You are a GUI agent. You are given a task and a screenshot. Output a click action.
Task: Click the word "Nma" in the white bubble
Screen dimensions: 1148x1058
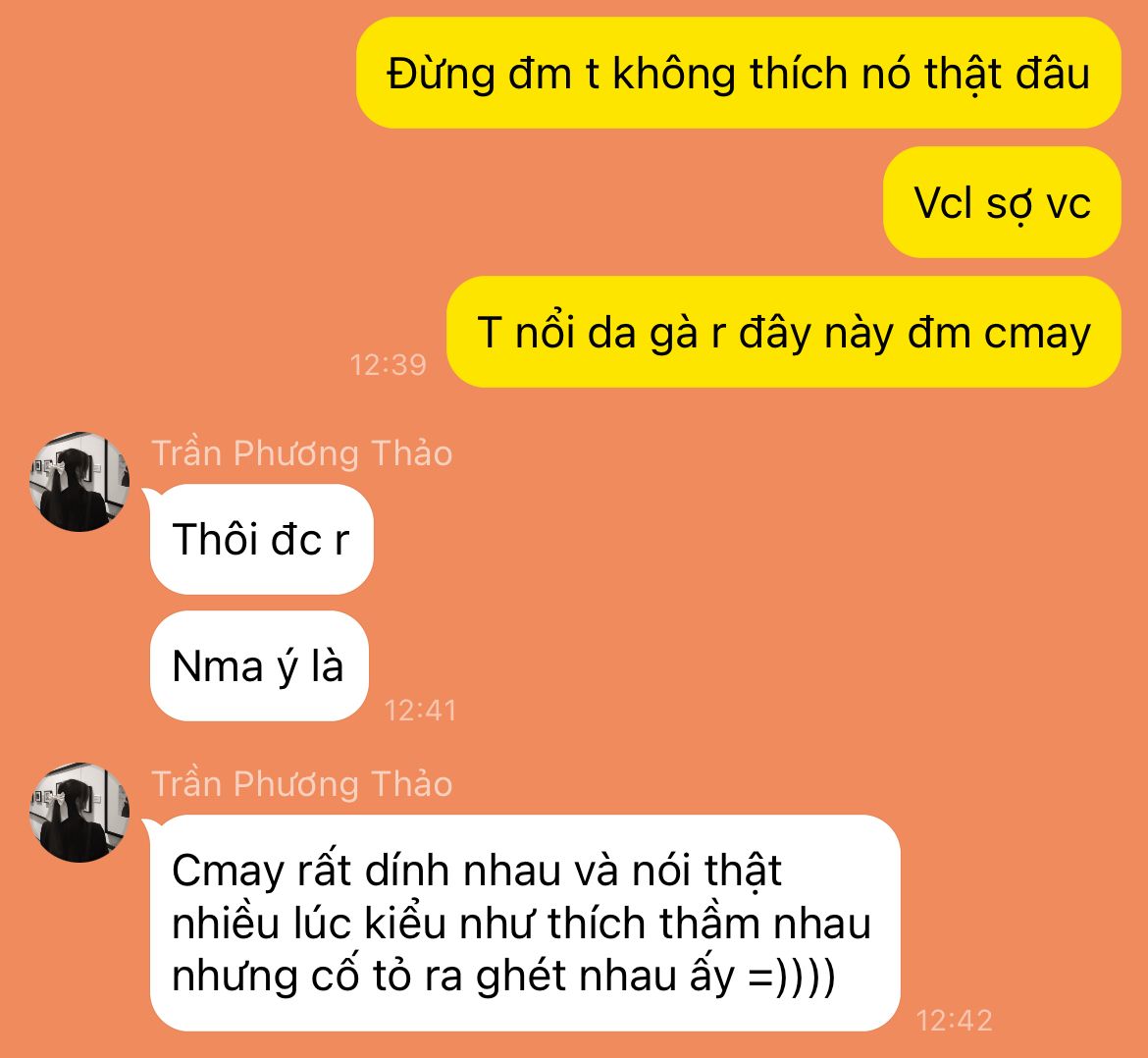pyautogui.click(x=218, y=667)
